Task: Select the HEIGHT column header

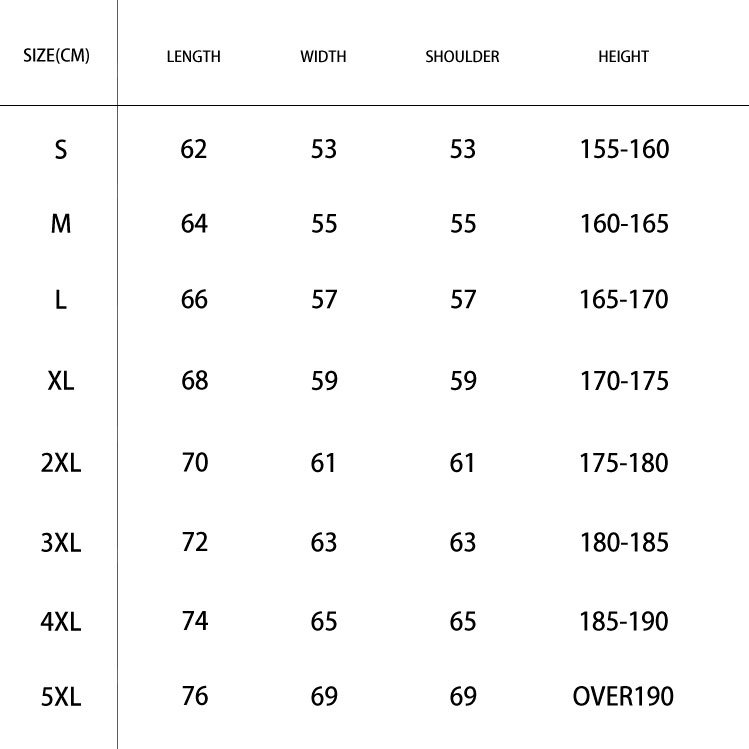Action: point(623,57)
